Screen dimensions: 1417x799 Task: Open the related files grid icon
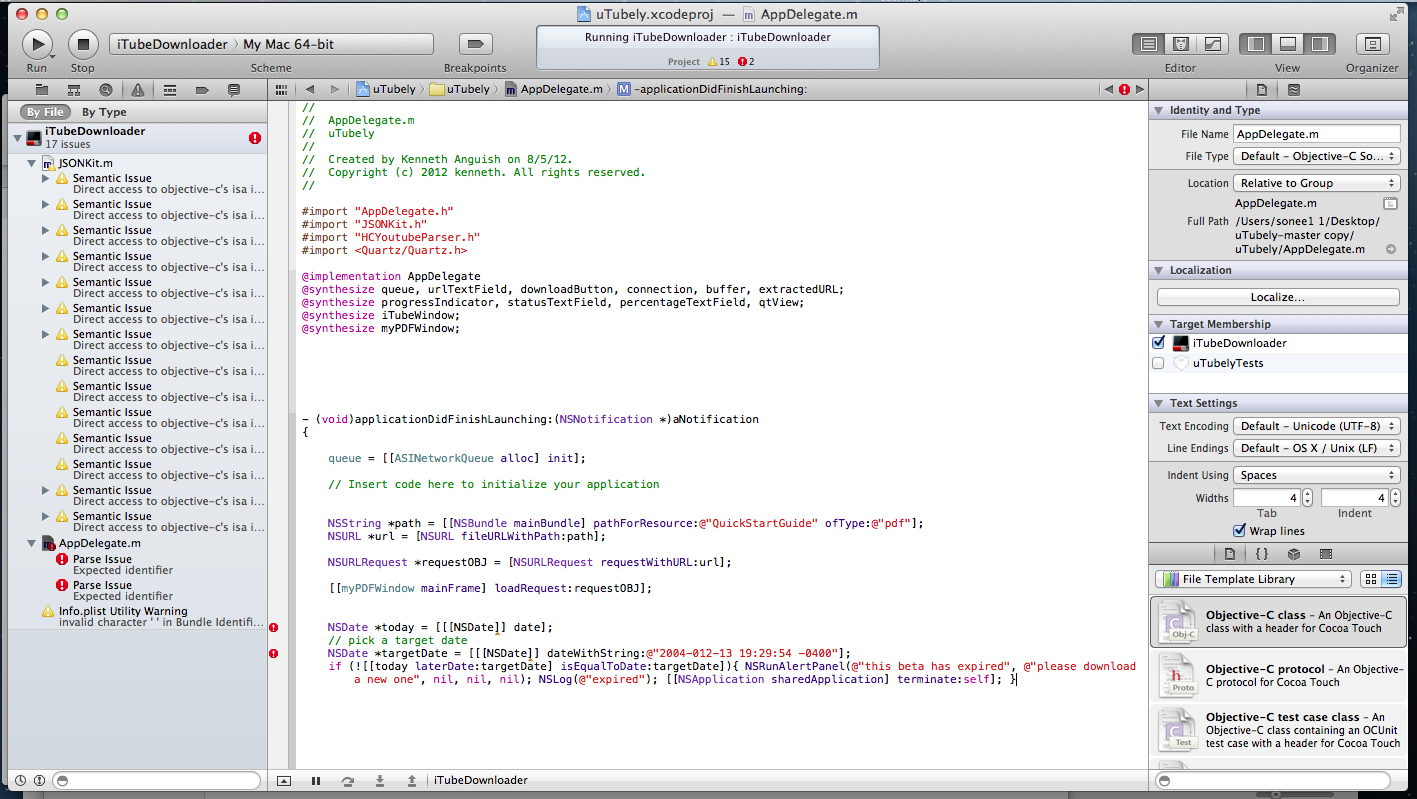coord(283,89)
